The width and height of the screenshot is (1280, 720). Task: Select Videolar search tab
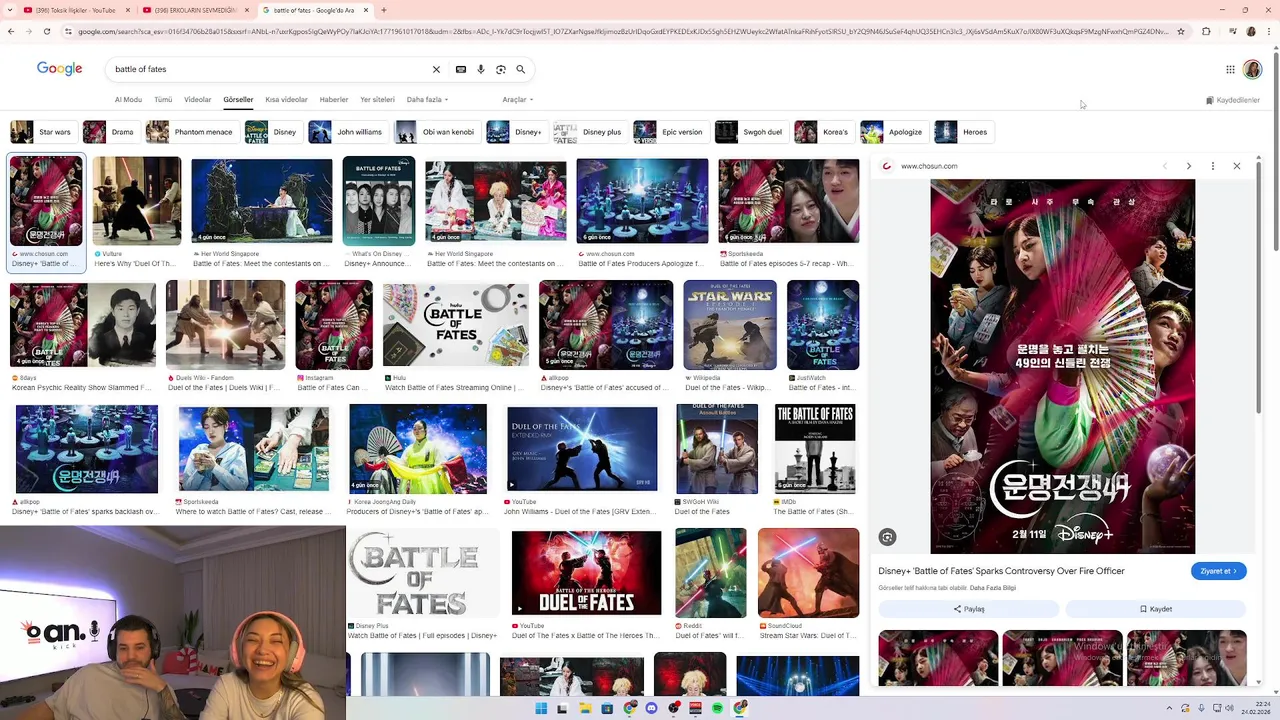[197, 100]
